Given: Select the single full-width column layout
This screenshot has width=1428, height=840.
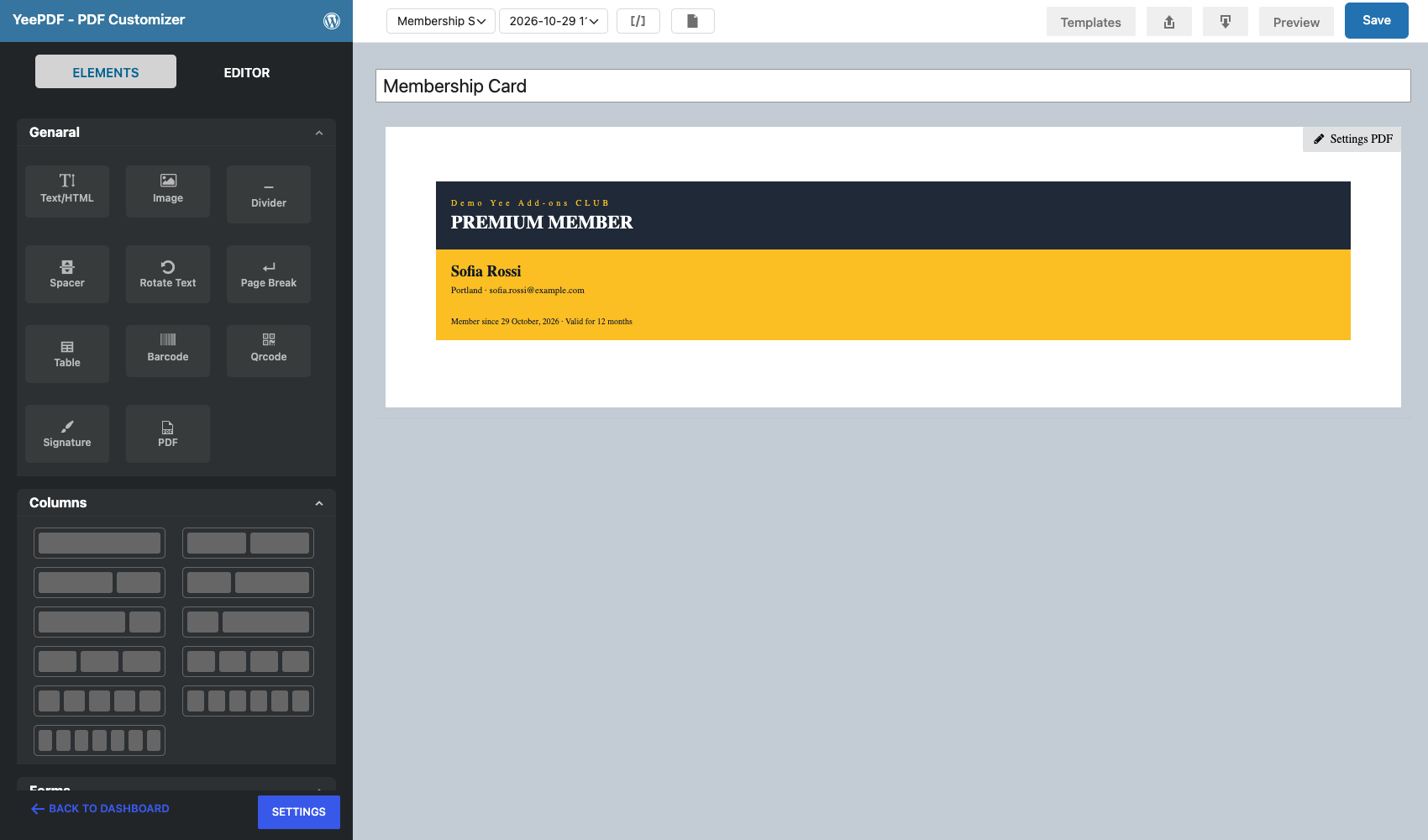Looking at the screenshot, I should [99, 543].
